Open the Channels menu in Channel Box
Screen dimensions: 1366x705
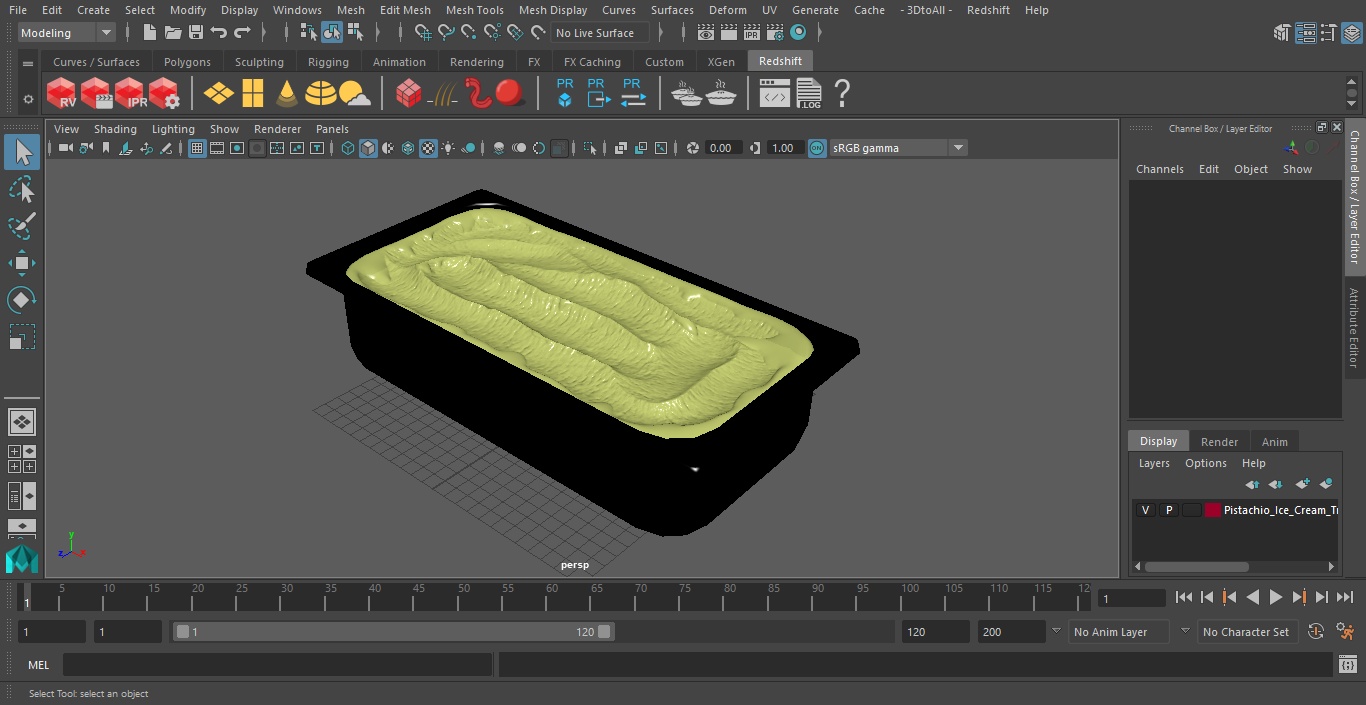tap(1159, 169)
